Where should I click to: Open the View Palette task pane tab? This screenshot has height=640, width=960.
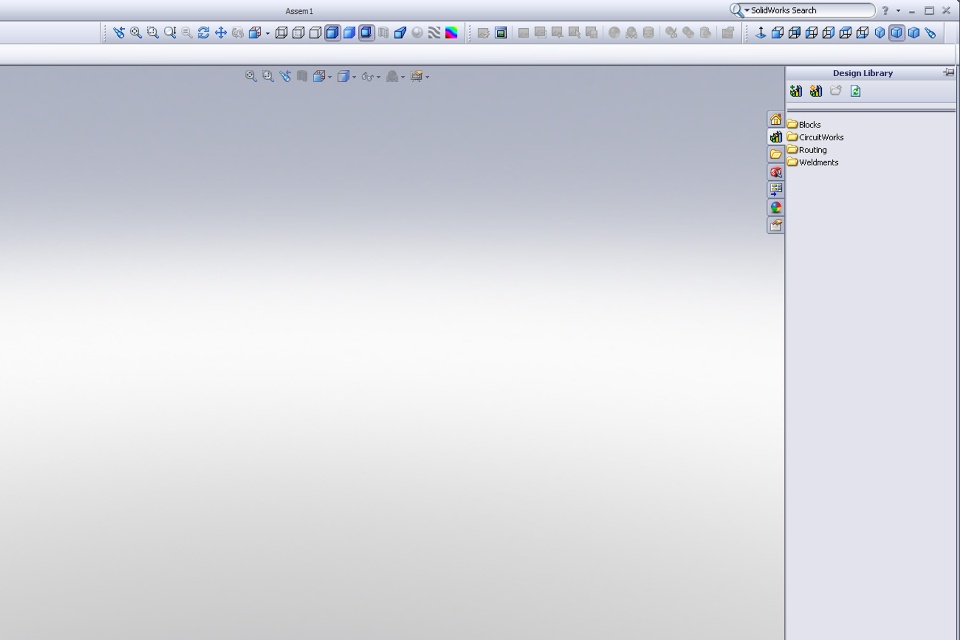776,190
